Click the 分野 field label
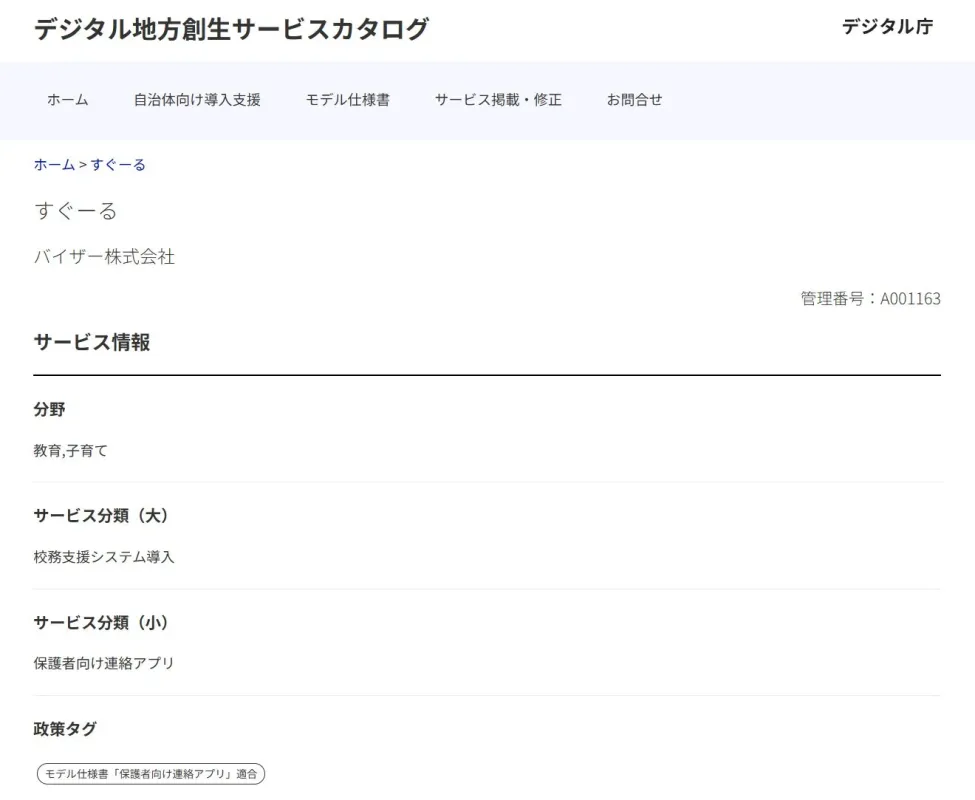975x800 pixels. click(x=49, y=409)
